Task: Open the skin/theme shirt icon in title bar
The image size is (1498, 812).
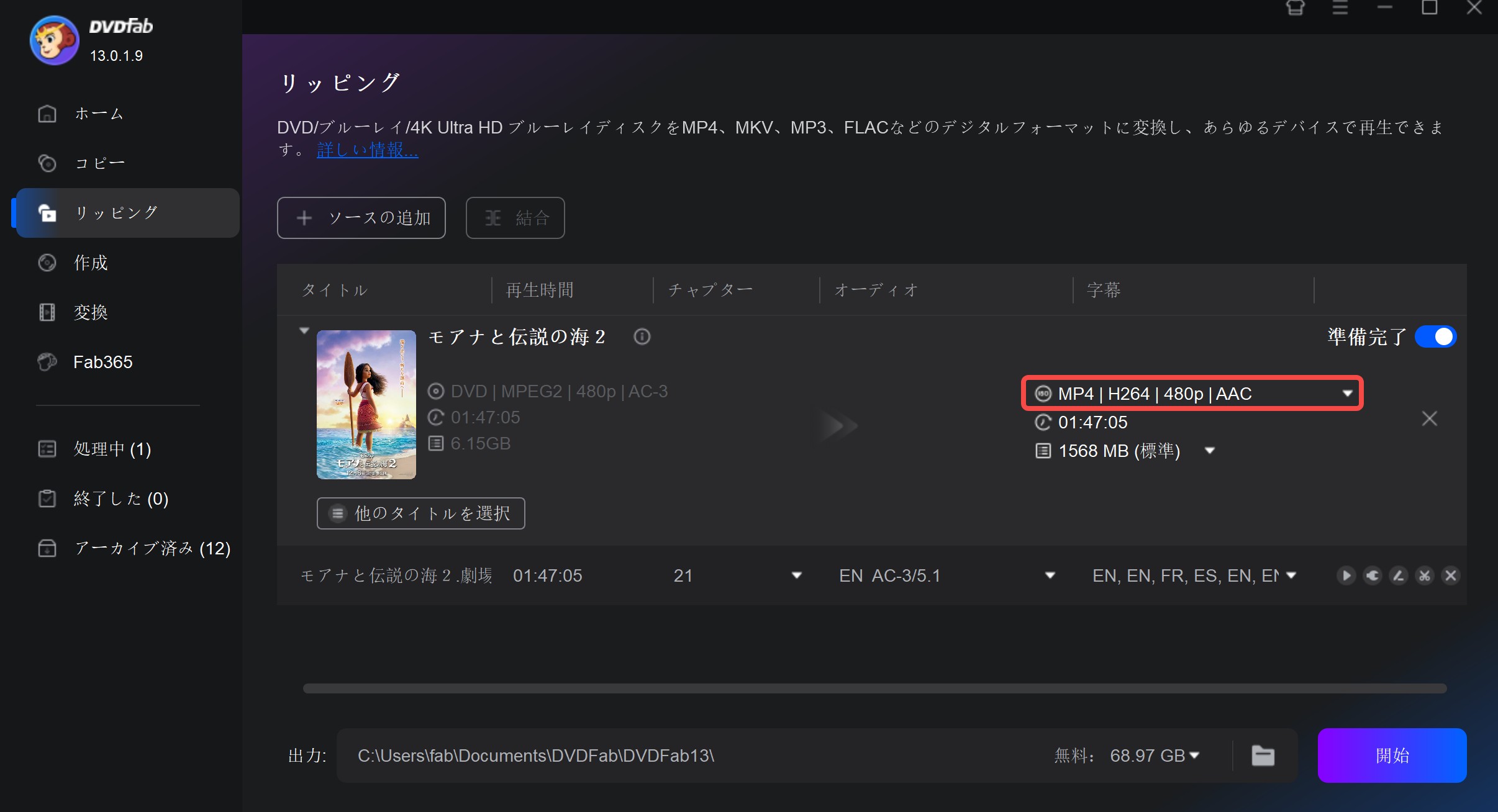Action: (x=1296, y=7)
